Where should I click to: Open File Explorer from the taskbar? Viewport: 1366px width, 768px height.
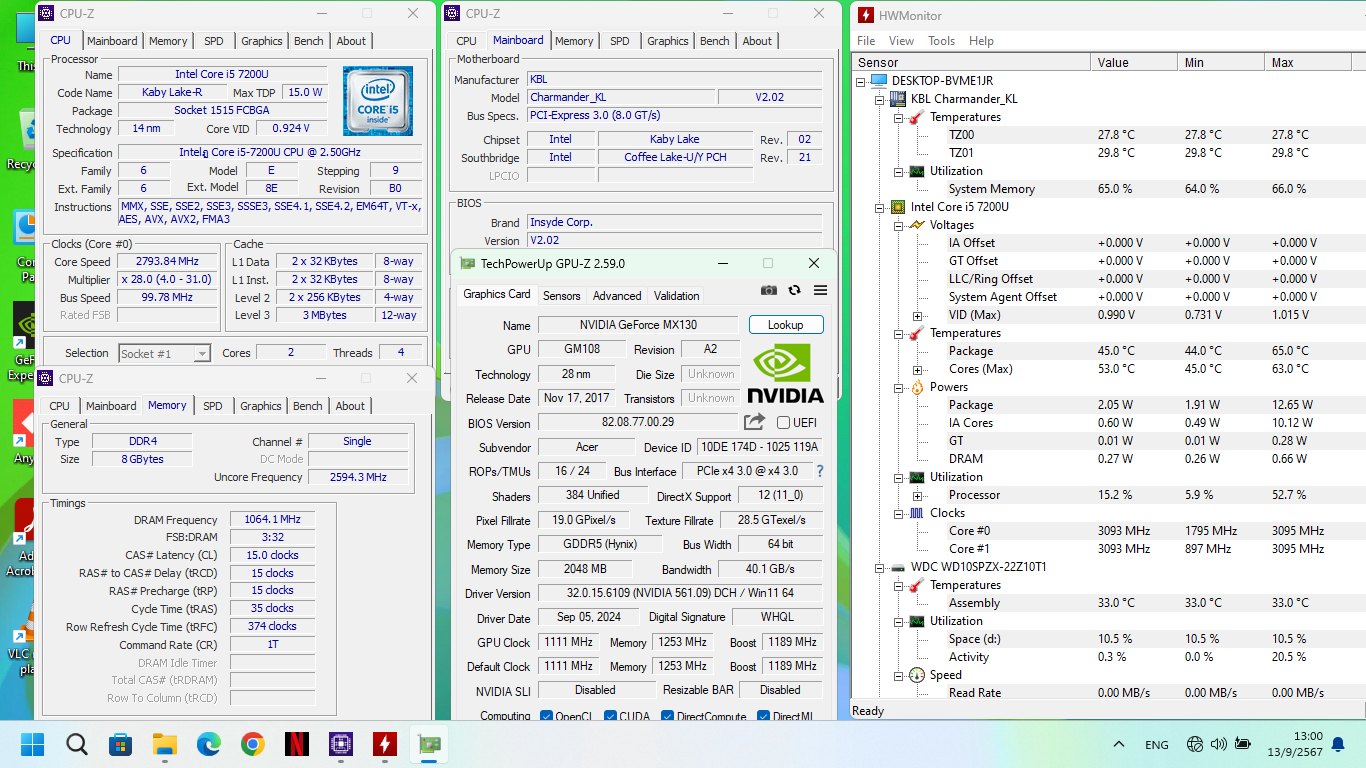click(165, 744)
